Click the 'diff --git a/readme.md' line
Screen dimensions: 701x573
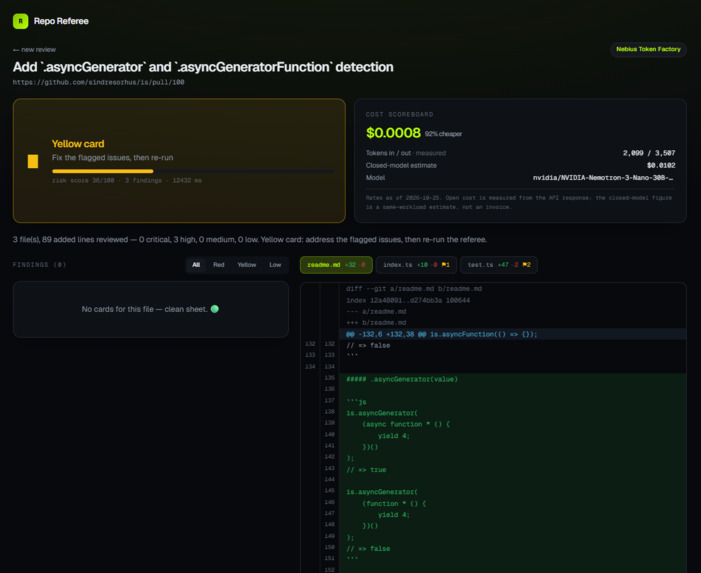[414, 289]
